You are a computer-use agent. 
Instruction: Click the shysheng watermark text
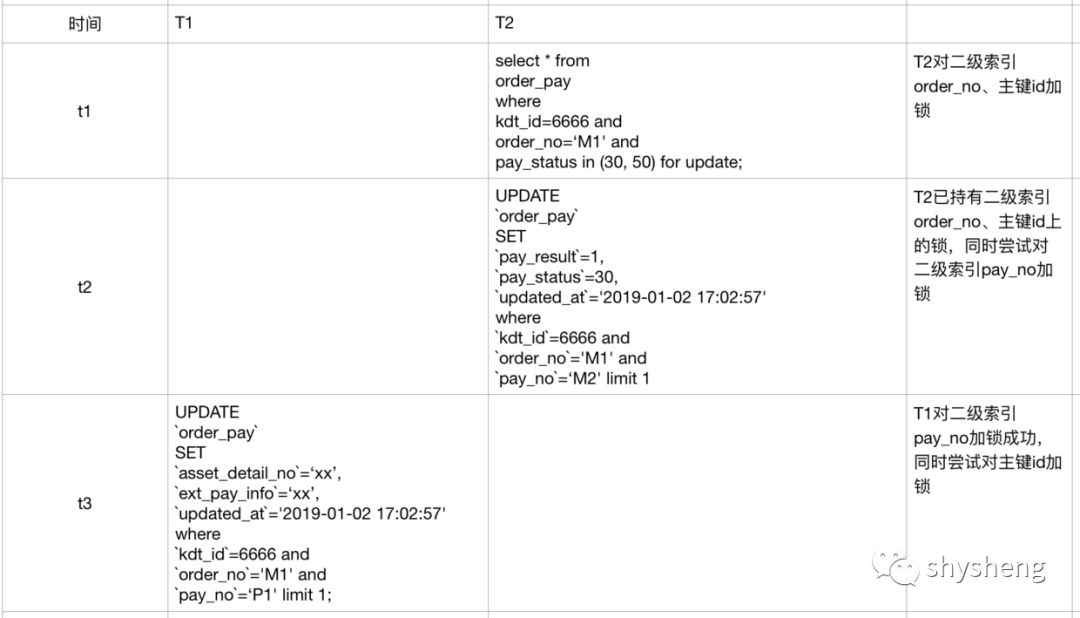pyautogui.click(x=986, y=568)
